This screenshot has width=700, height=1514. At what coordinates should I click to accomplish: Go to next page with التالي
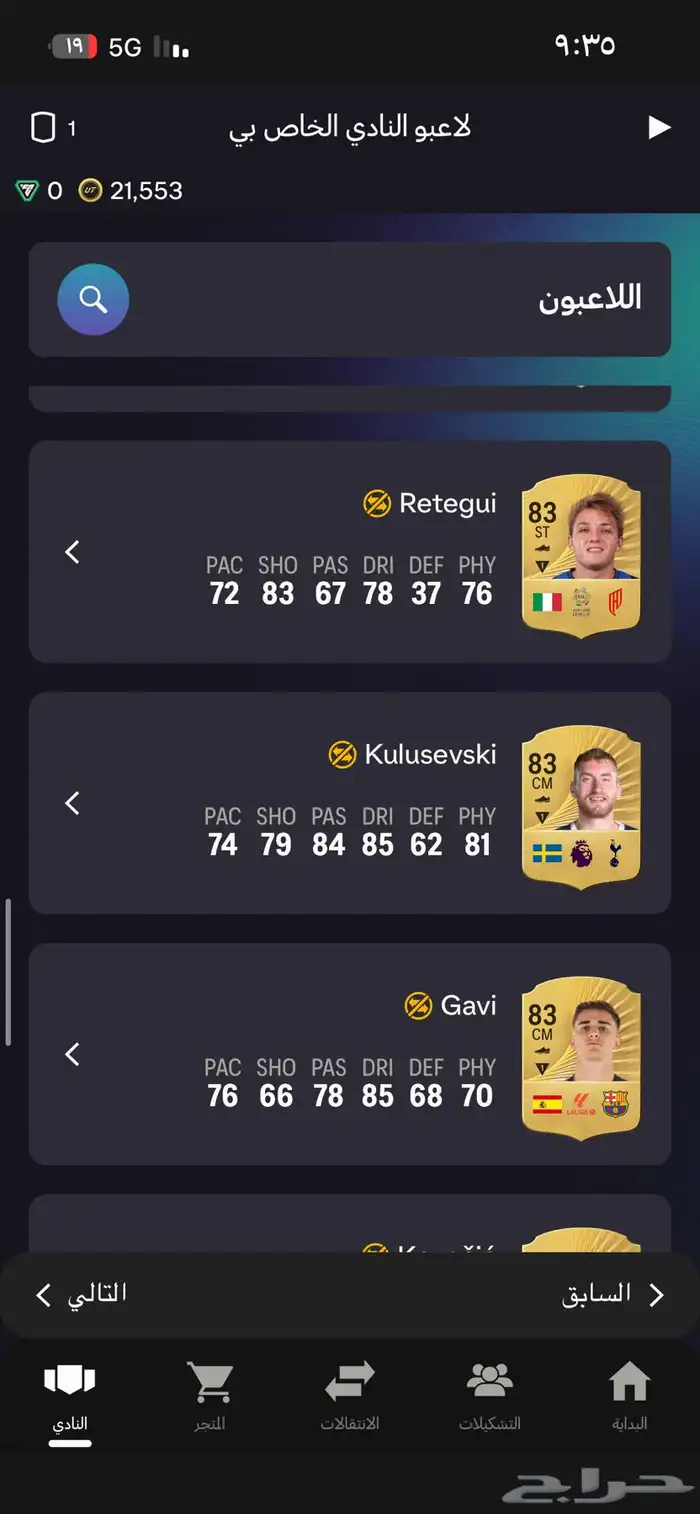[x=82, y=1294]
